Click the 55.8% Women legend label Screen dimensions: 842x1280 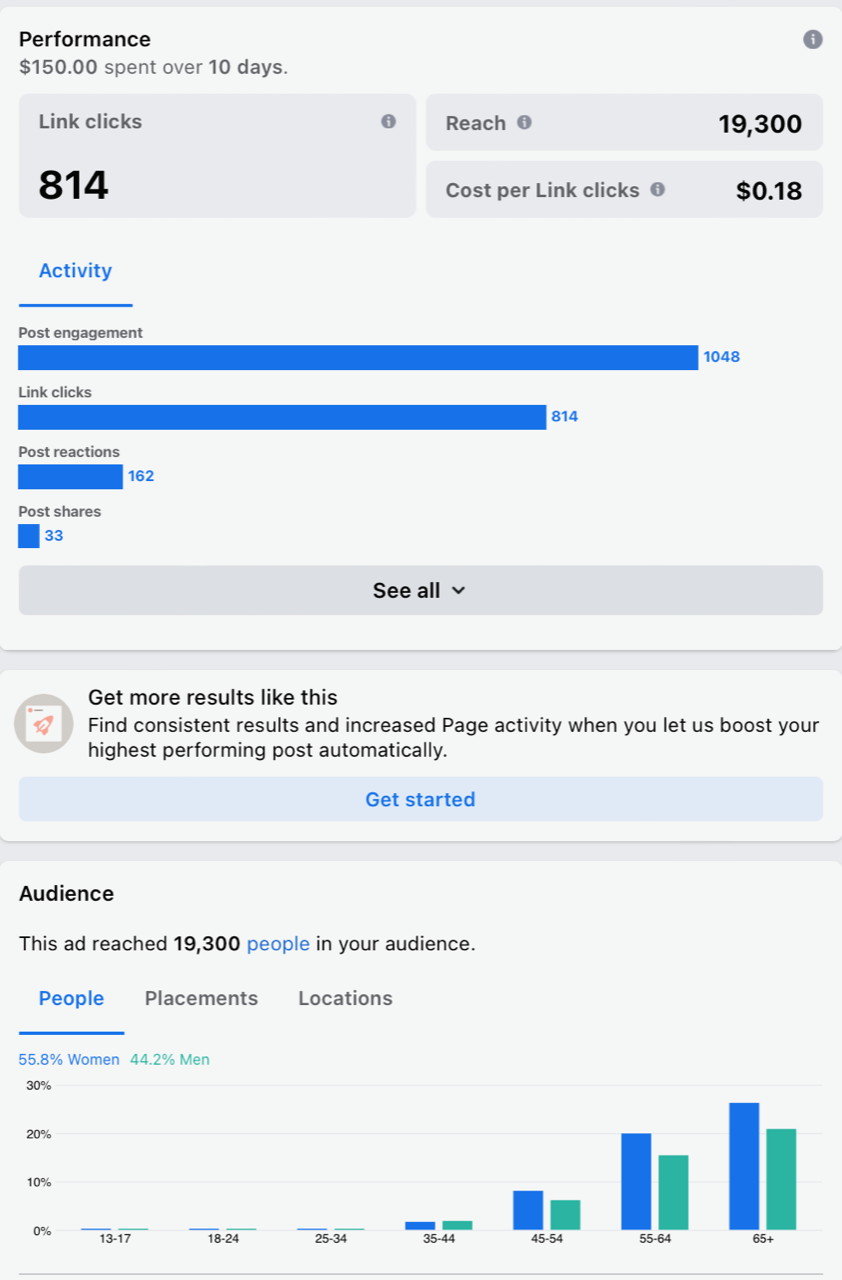[x=69, y=1060]
